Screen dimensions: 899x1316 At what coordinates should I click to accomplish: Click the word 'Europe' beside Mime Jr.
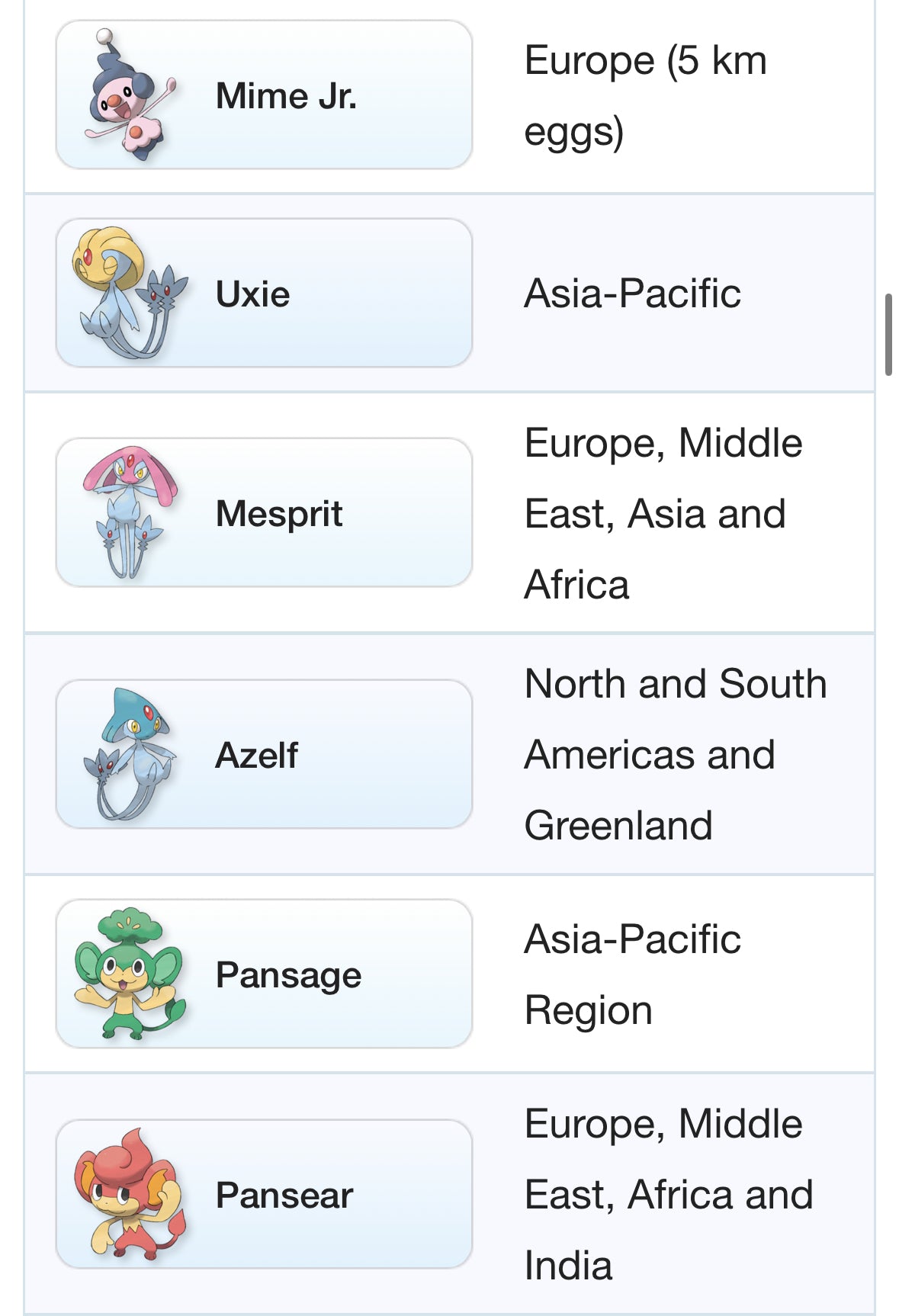click(x=589, y=61)
